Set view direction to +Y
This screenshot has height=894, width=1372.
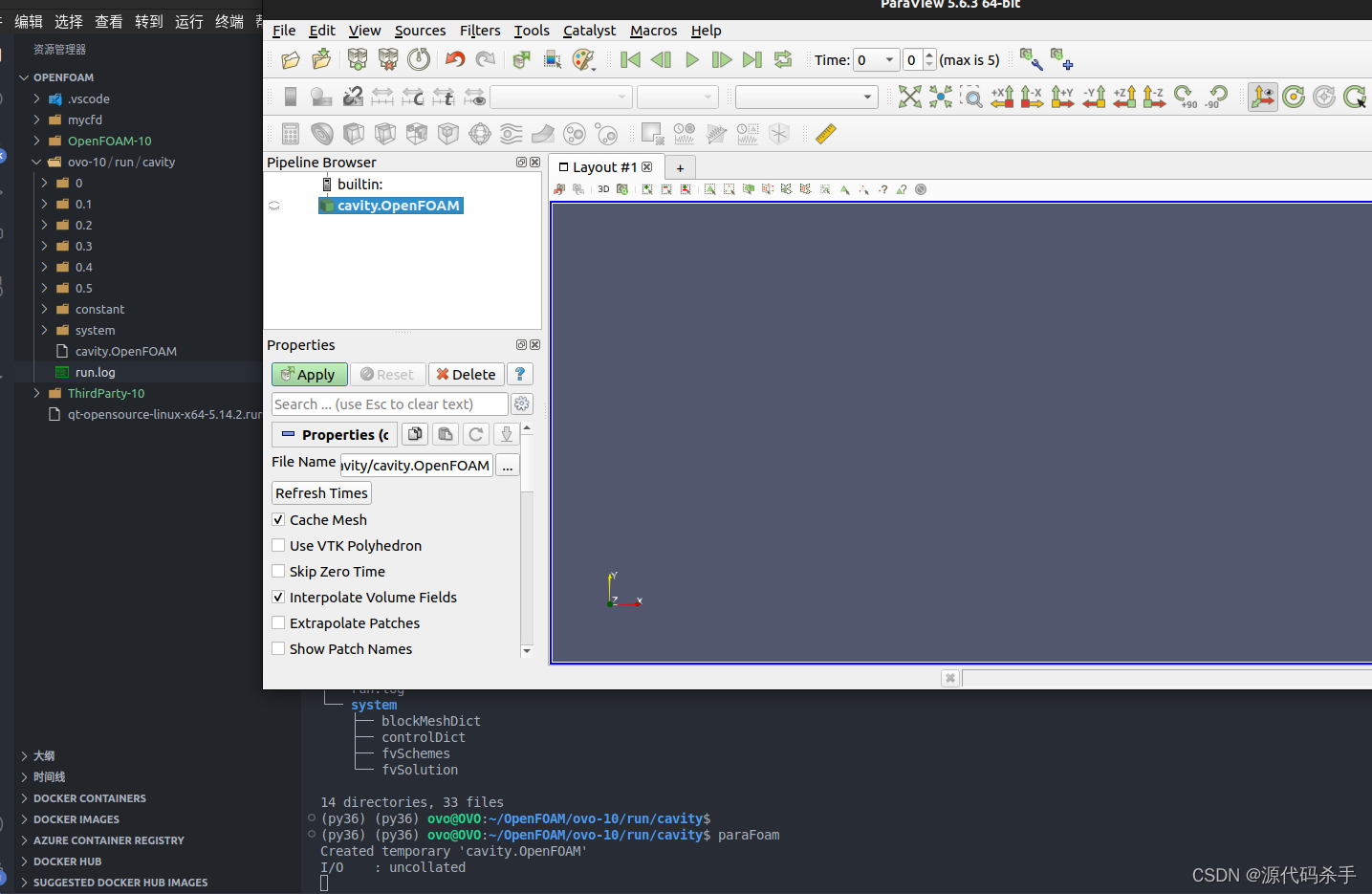pyautogui.click(x=1063, y=97)
